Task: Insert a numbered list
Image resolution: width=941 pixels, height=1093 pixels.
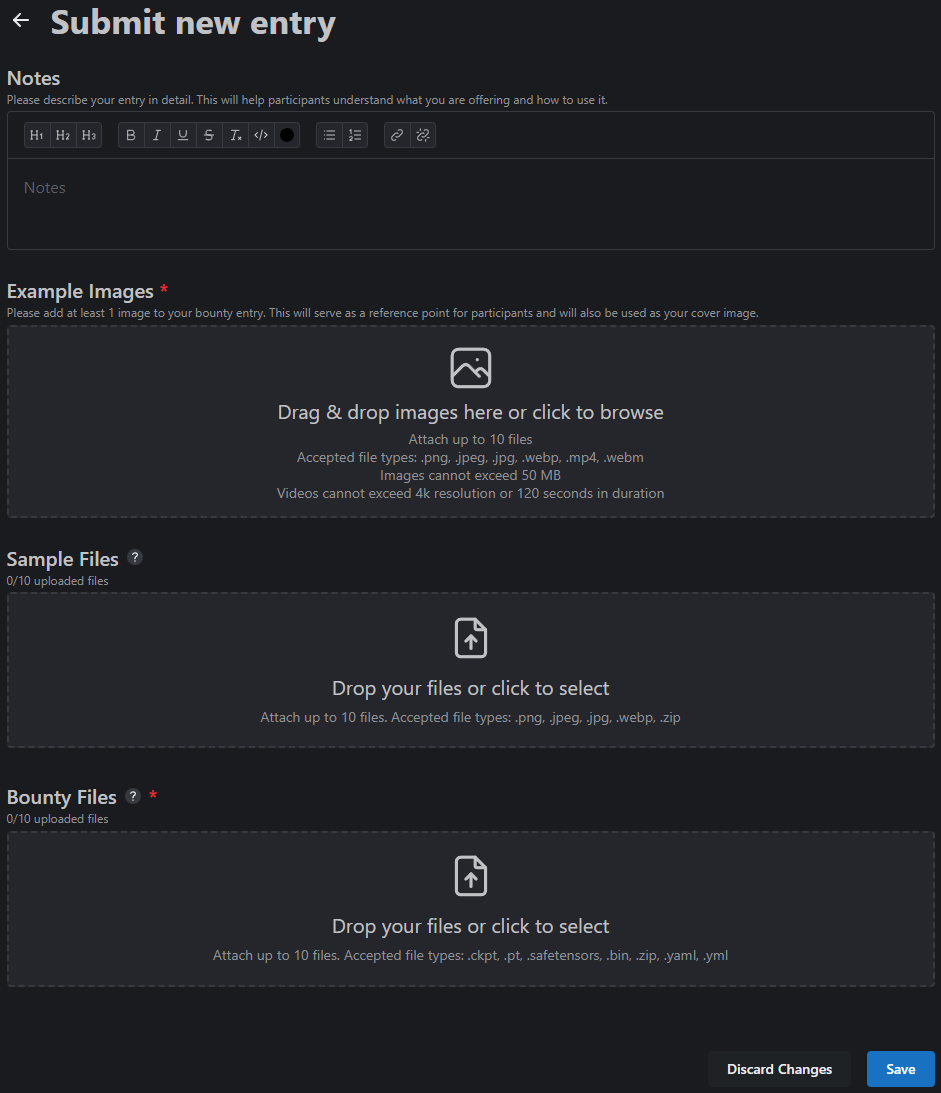Action: [x=355, y=135]
